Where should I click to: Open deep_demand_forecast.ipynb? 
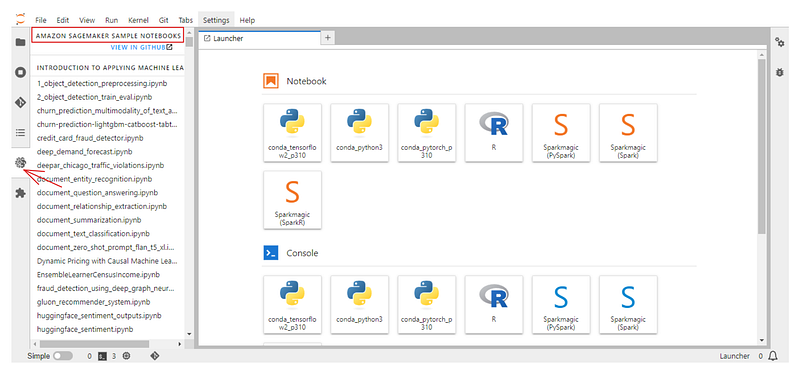(85, 152)
